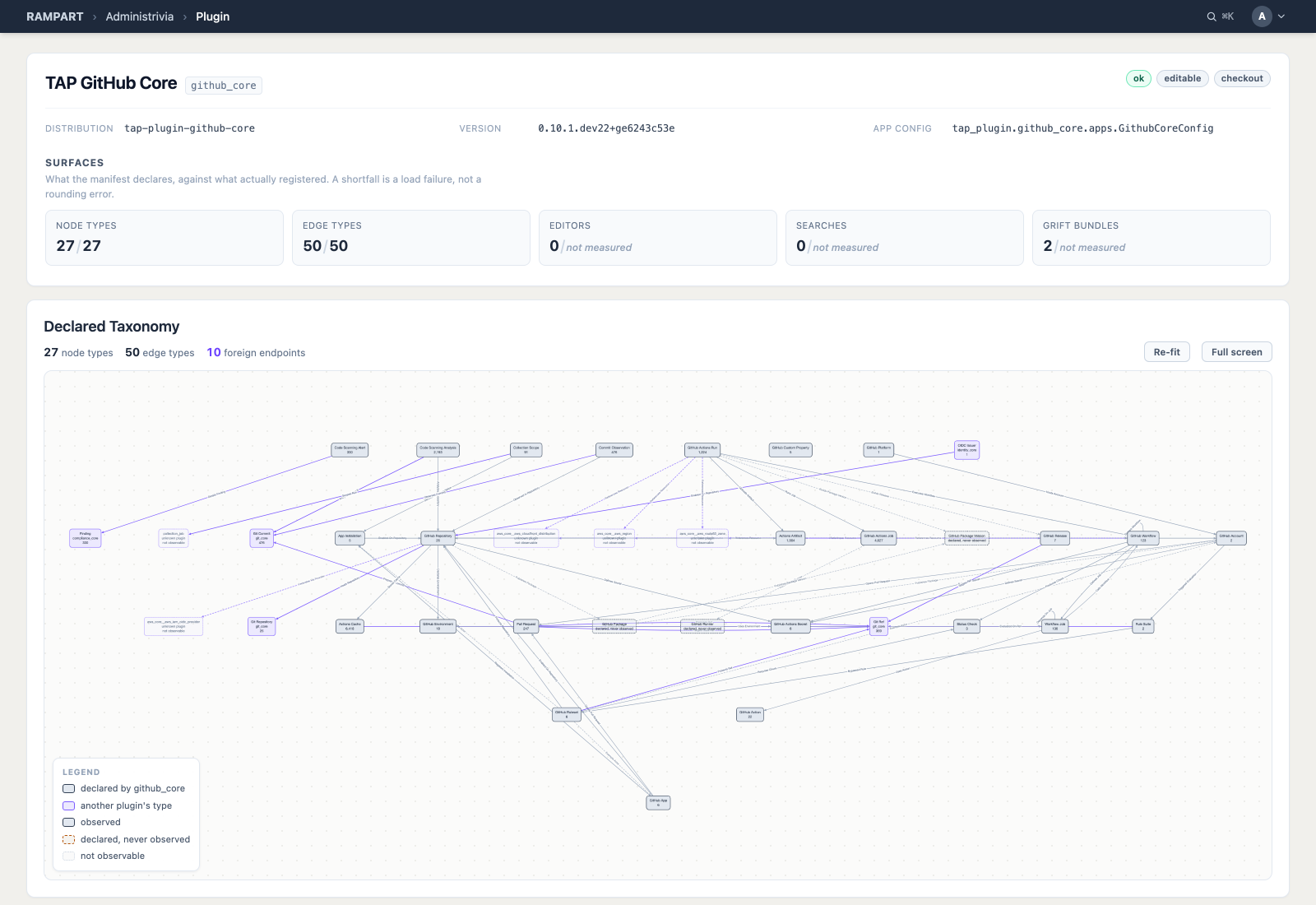
Task: Select the GitHub Runner never-observed node
Action: [x=702, y=626]
